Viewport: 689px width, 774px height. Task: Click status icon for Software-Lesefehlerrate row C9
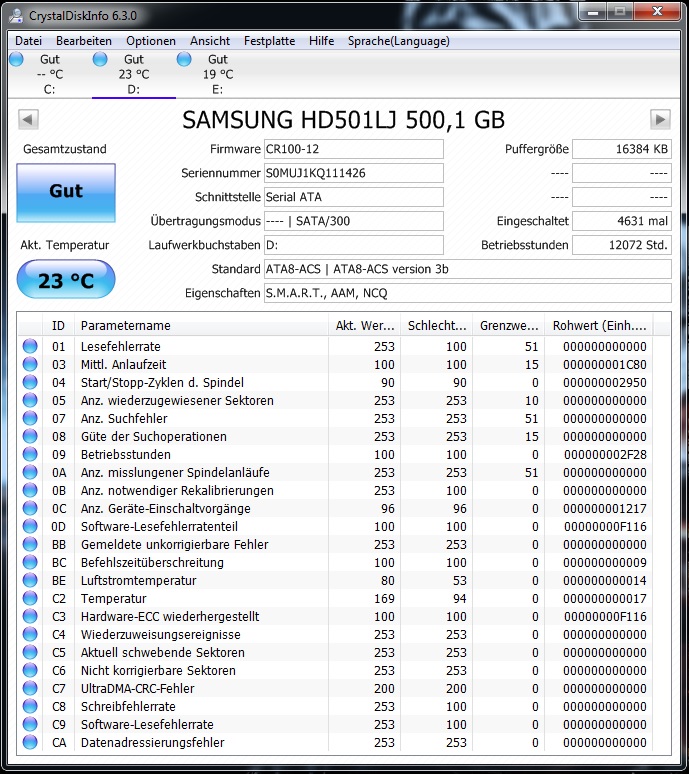[x=30, y=725]
